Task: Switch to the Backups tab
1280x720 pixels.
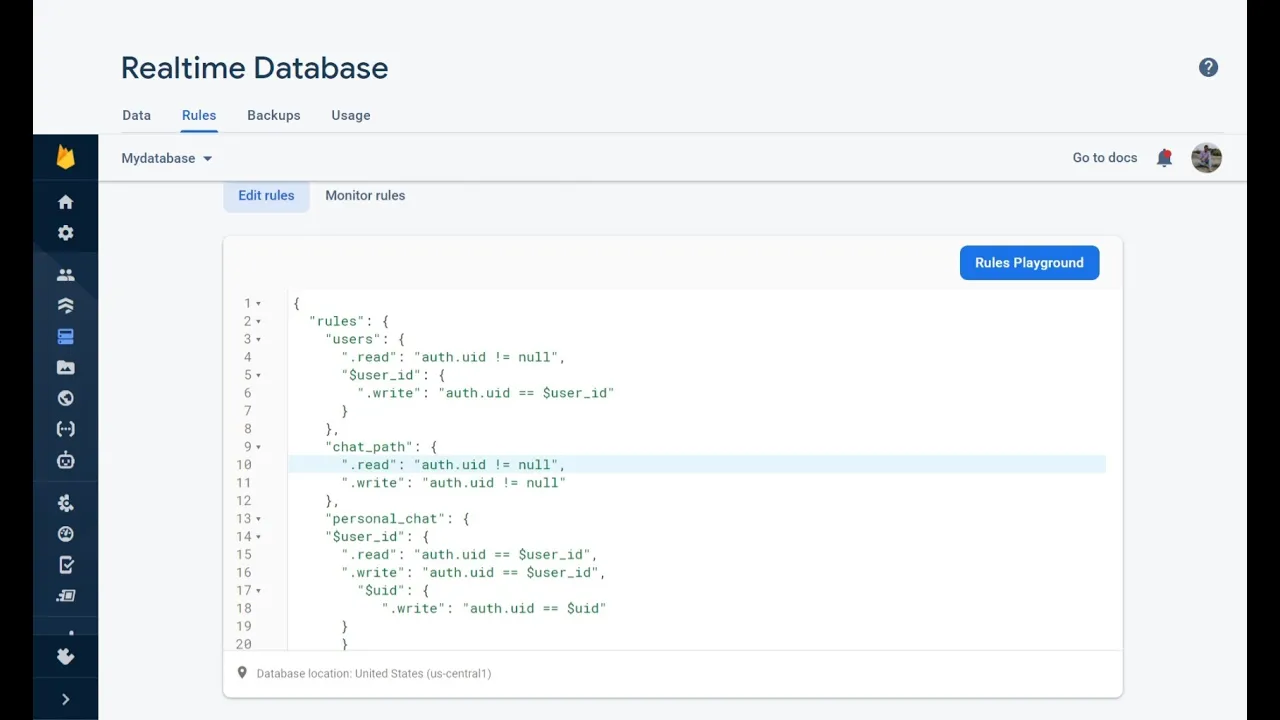Action: pos(274,115)
